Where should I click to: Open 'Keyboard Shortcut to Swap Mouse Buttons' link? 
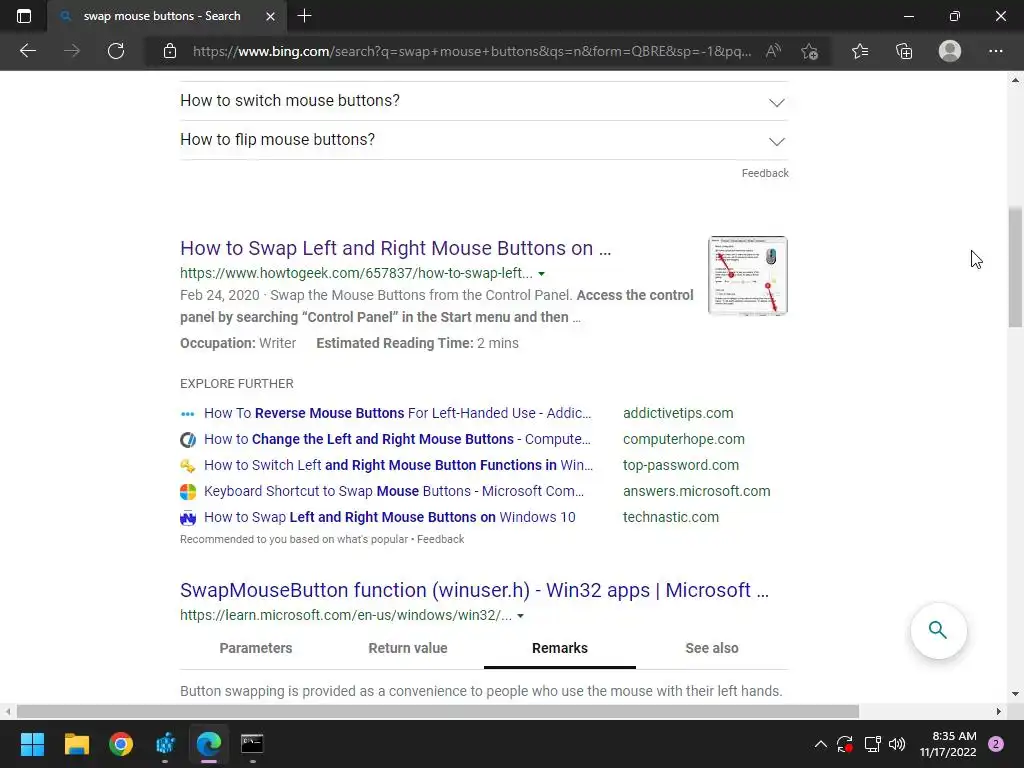tap(394, 491)
